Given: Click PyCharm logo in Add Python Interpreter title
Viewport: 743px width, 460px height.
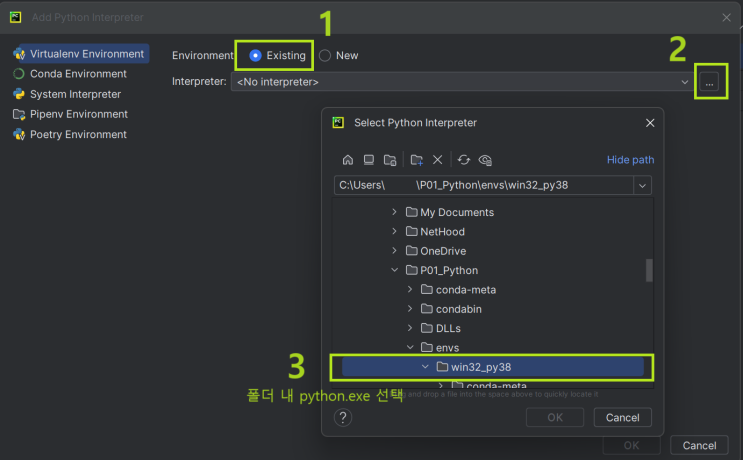Looking at the screenshot, I should pos(15,18).
